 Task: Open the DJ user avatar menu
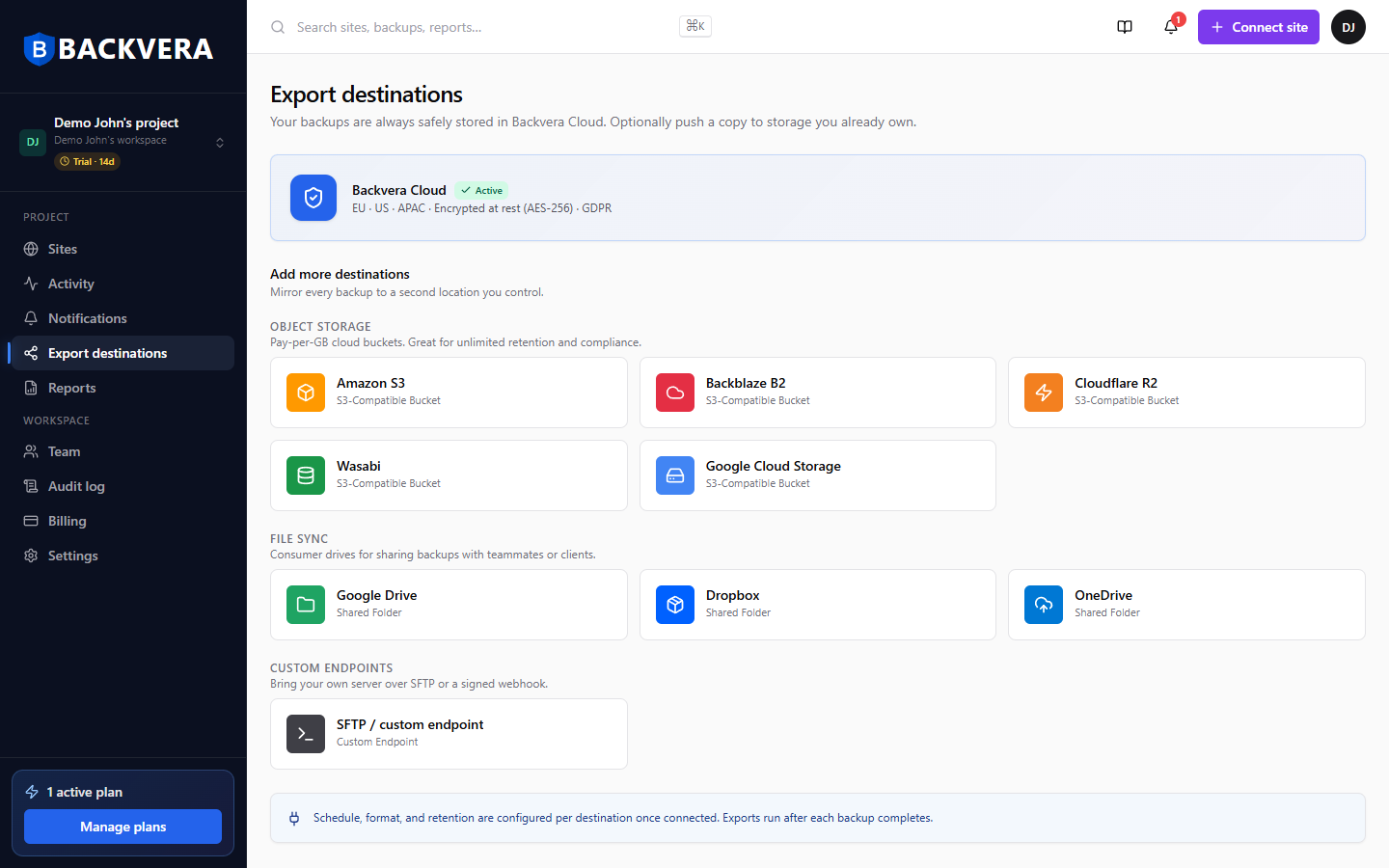[x=1348, y=27]
